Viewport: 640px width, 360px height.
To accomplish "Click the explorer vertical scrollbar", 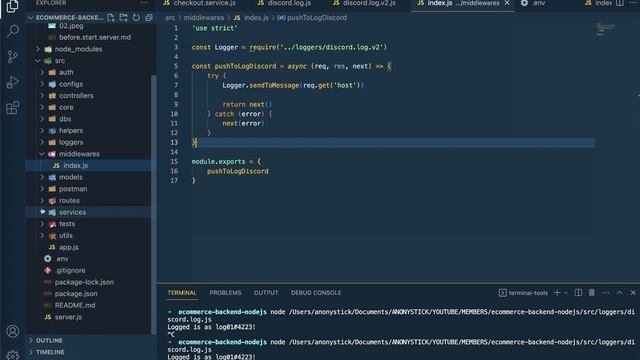I will (153, 204).
